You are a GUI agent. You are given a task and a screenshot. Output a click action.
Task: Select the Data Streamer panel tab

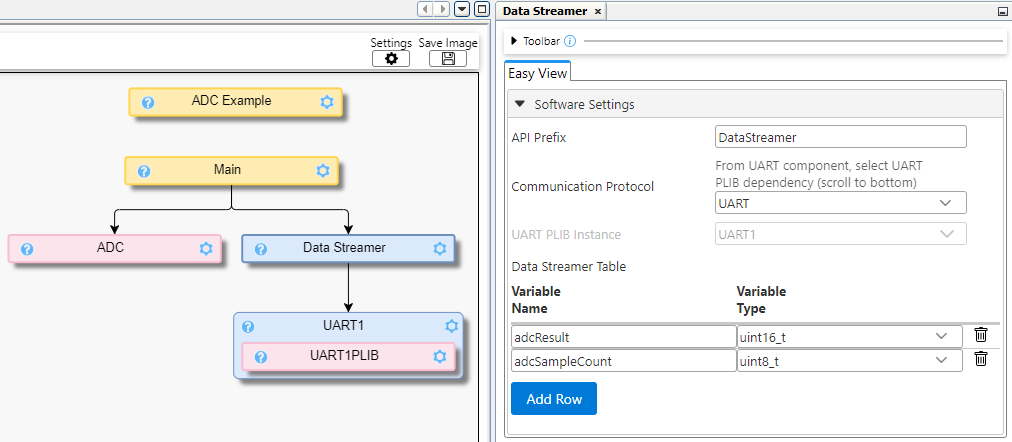point(544,11)
